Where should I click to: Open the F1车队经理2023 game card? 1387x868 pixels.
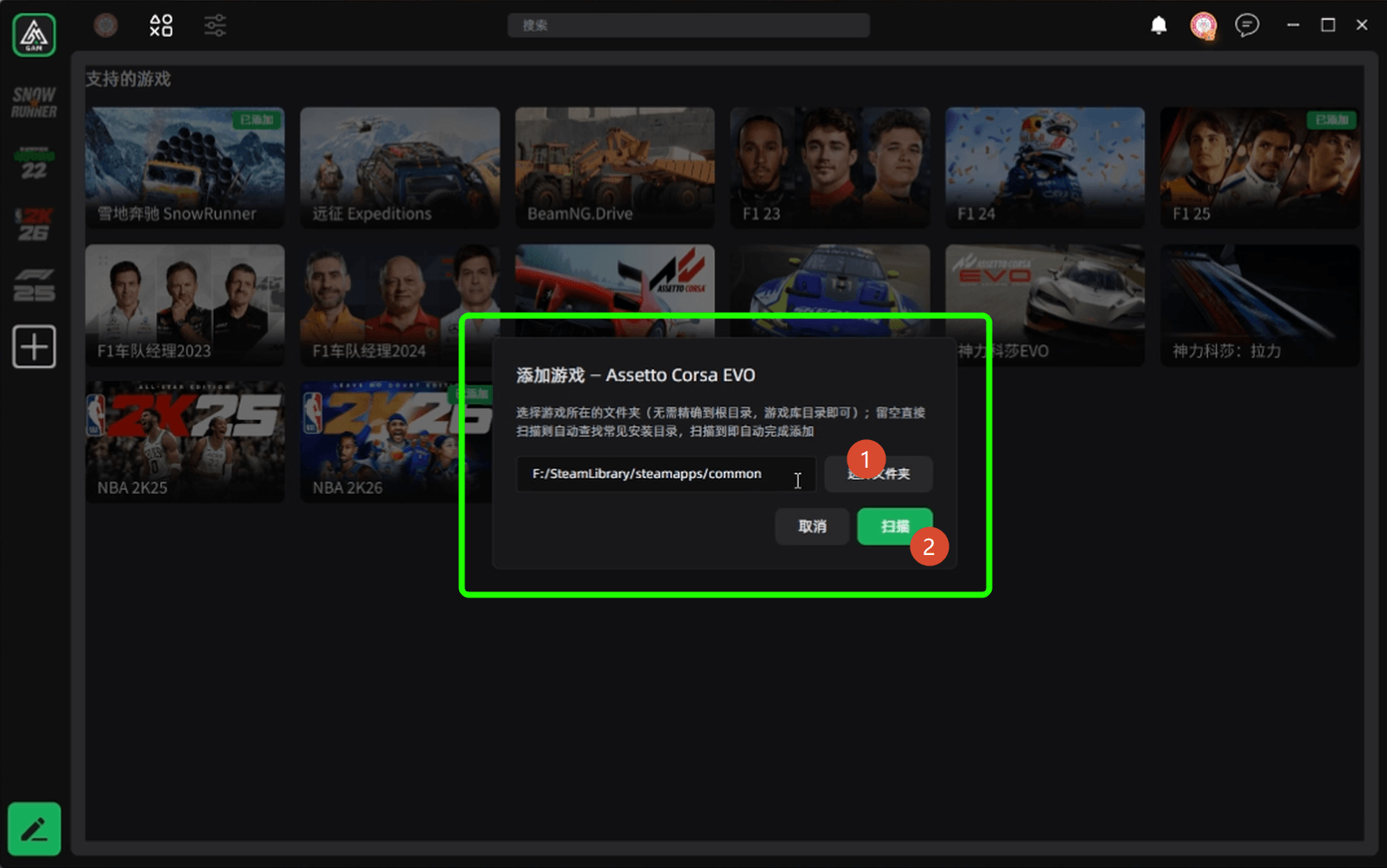[185, 305]
